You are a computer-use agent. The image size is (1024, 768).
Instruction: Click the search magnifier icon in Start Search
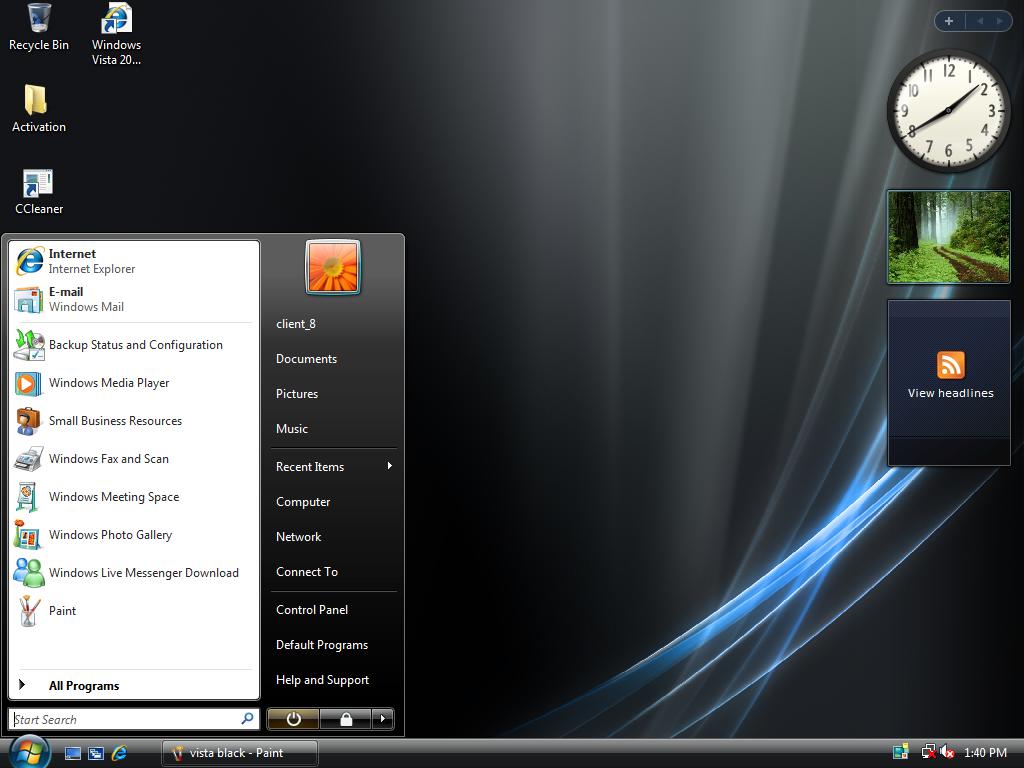pos(248,718)
